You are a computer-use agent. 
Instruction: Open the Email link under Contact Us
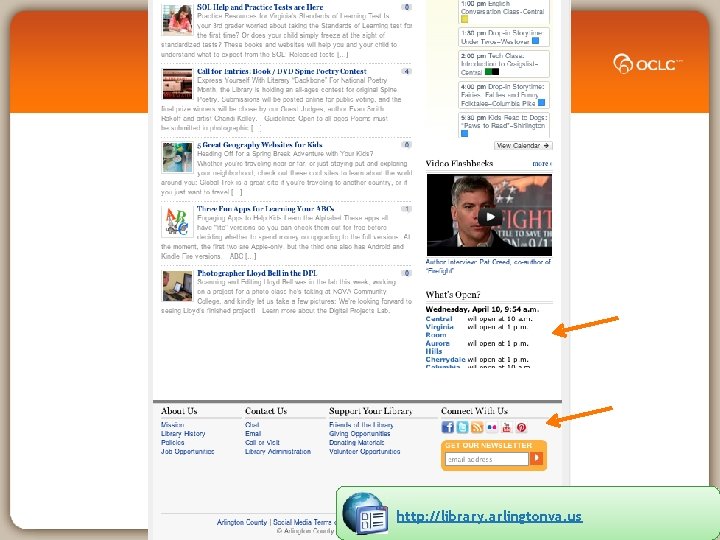(x=253, y=433)
